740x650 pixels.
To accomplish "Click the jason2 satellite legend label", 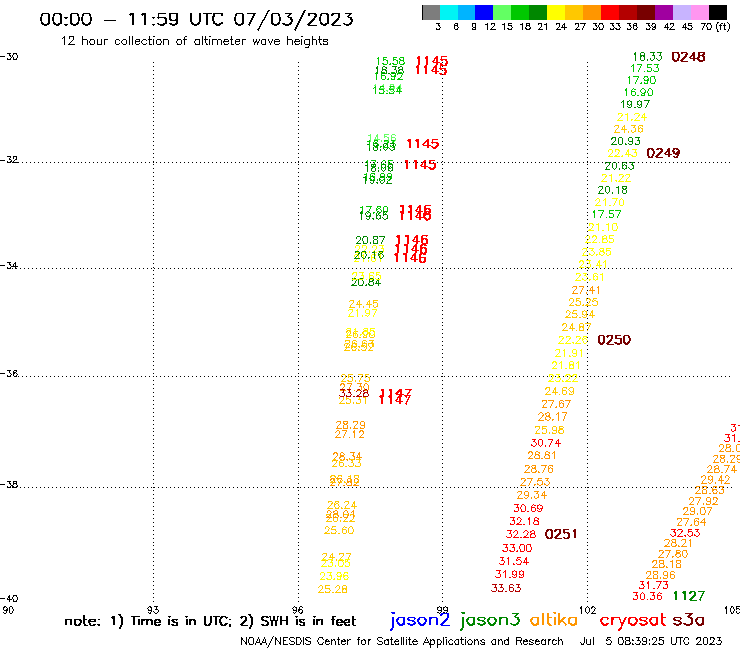I will tap(420, 621).
